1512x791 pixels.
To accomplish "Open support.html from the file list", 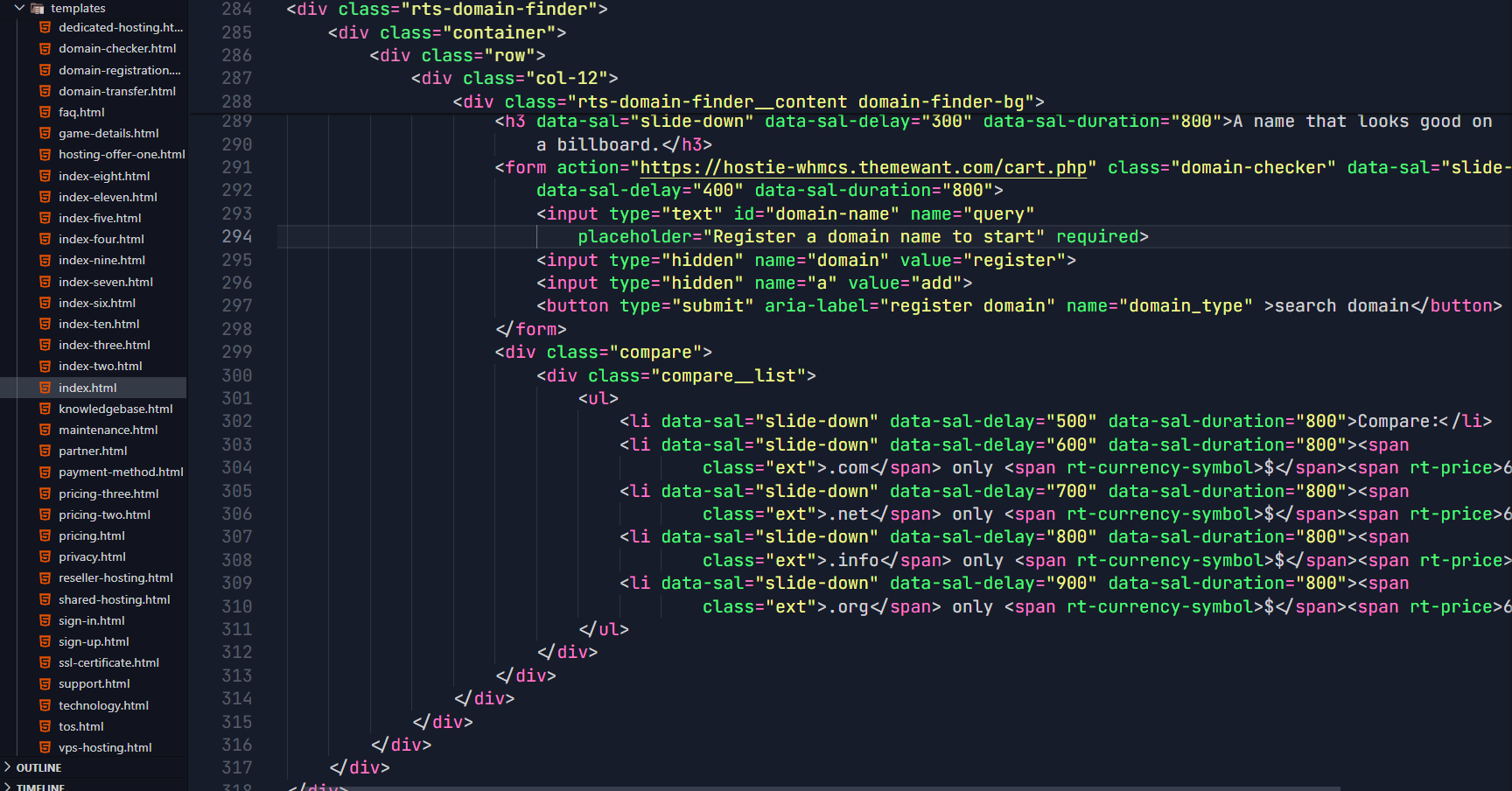I will (x=94, y=683).
